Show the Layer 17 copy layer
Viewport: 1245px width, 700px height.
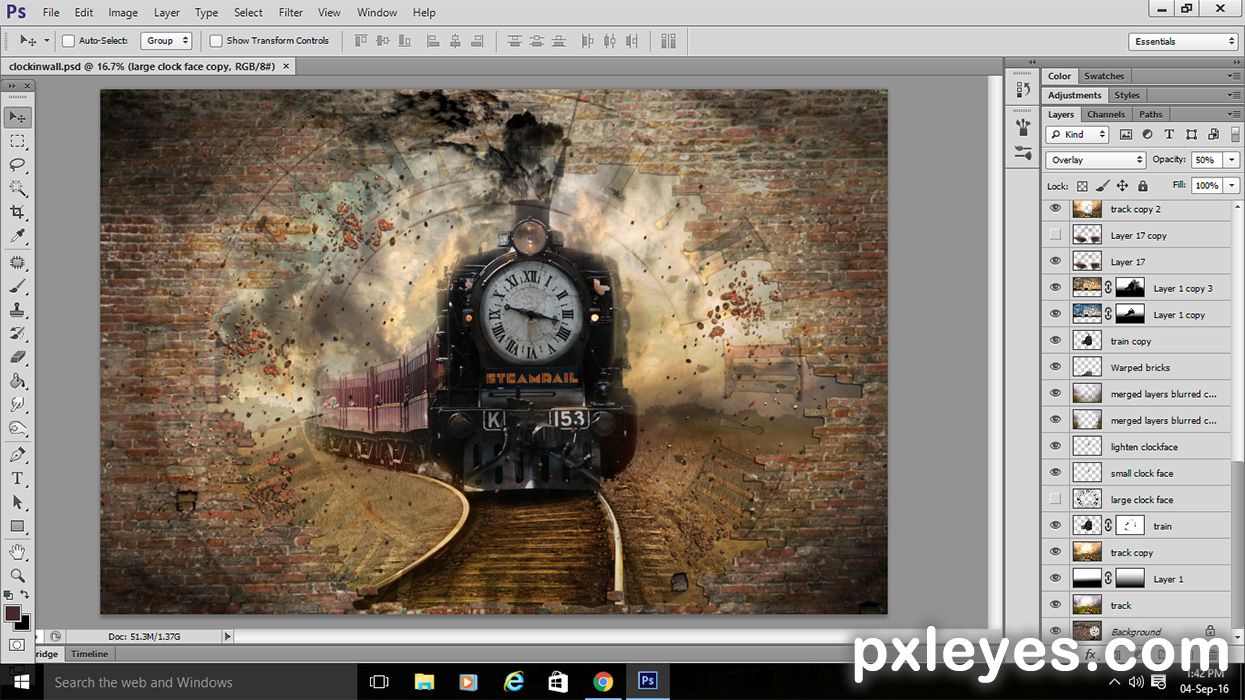[1055, 235]
